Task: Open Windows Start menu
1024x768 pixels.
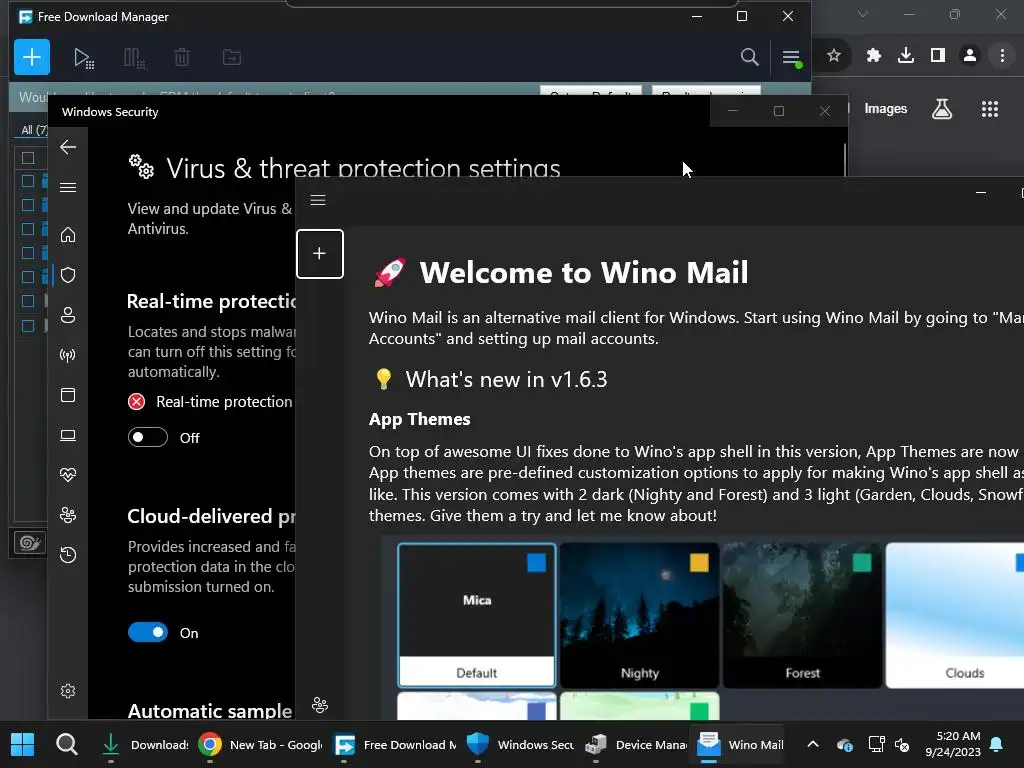Action: (x=22, y=744)
